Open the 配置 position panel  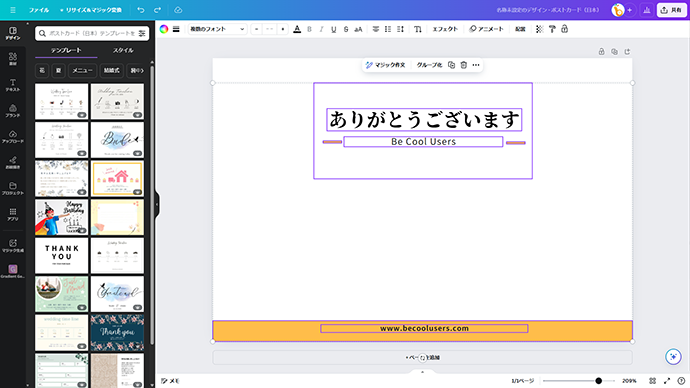tap(520, 29)
